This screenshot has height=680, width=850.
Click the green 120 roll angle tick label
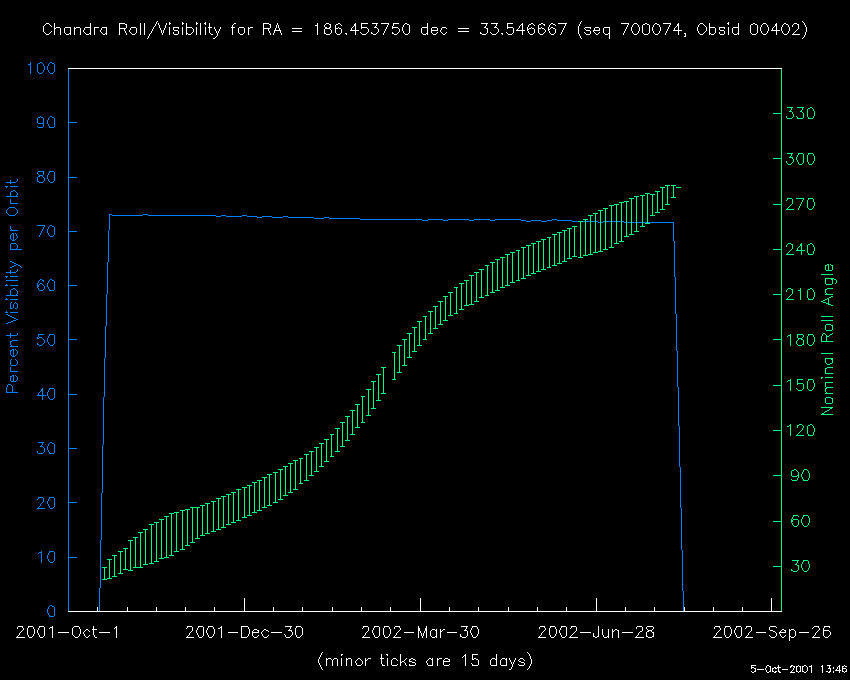click(x=802, y=431)
